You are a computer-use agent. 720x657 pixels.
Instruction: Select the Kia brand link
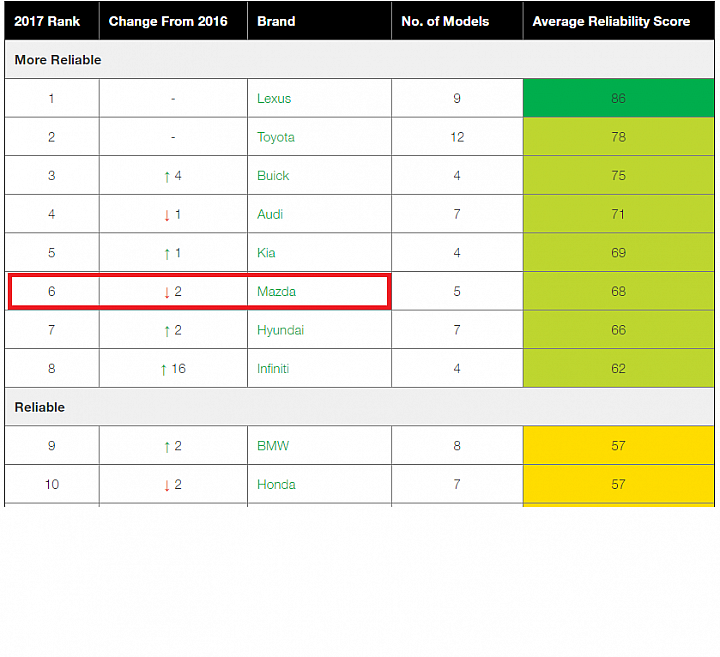pos(266,253)
